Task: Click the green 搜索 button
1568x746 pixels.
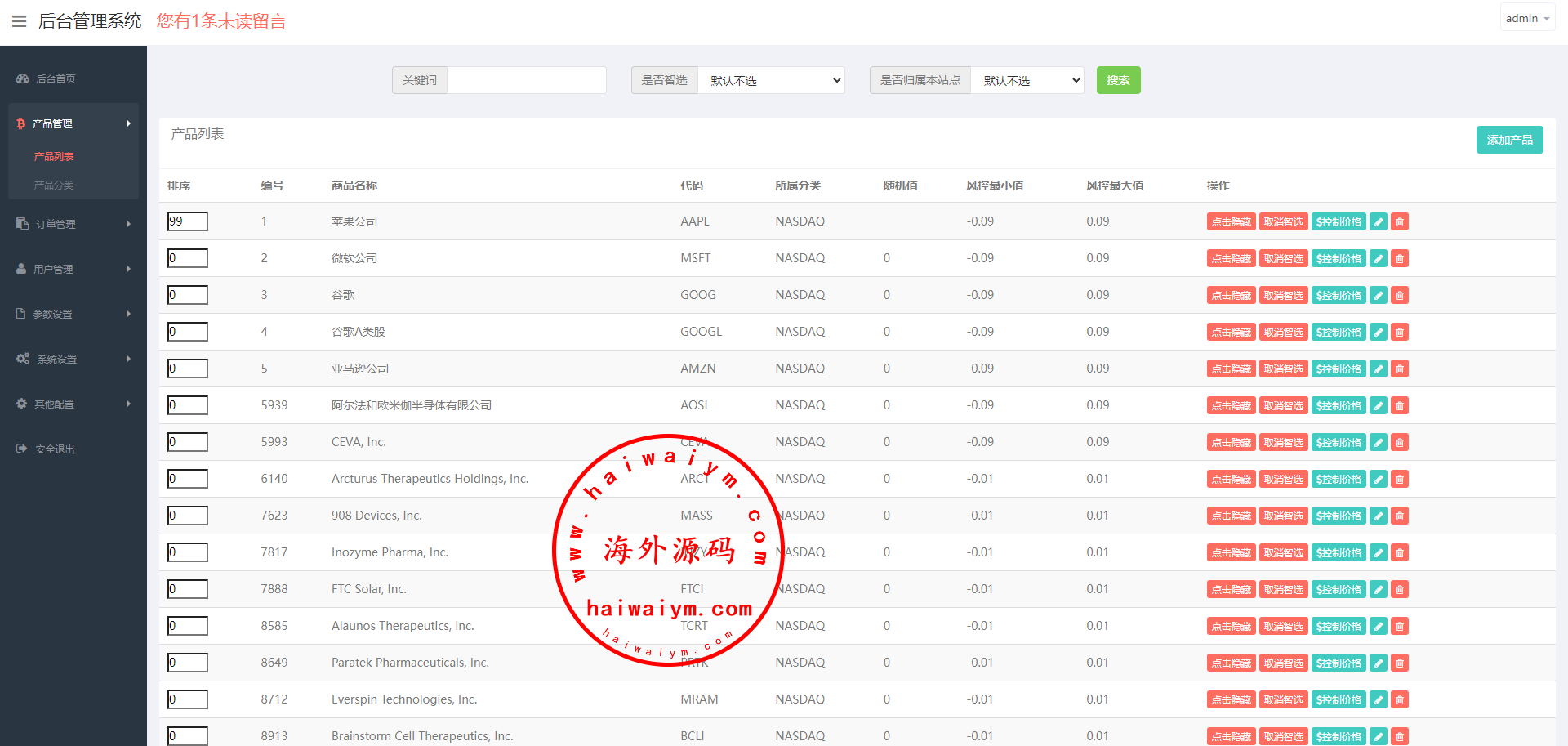Action: pyautogui.click(x=1118, y=80)
